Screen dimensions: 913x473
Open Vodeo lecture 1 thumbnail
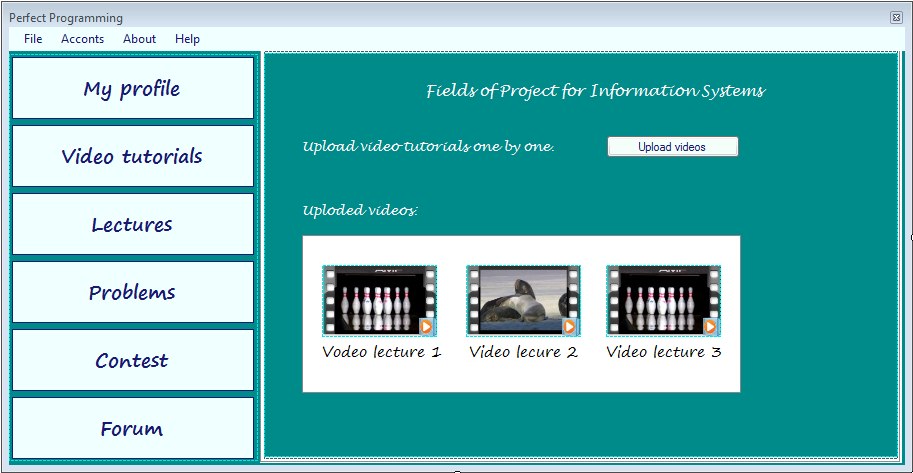[380, 301]
